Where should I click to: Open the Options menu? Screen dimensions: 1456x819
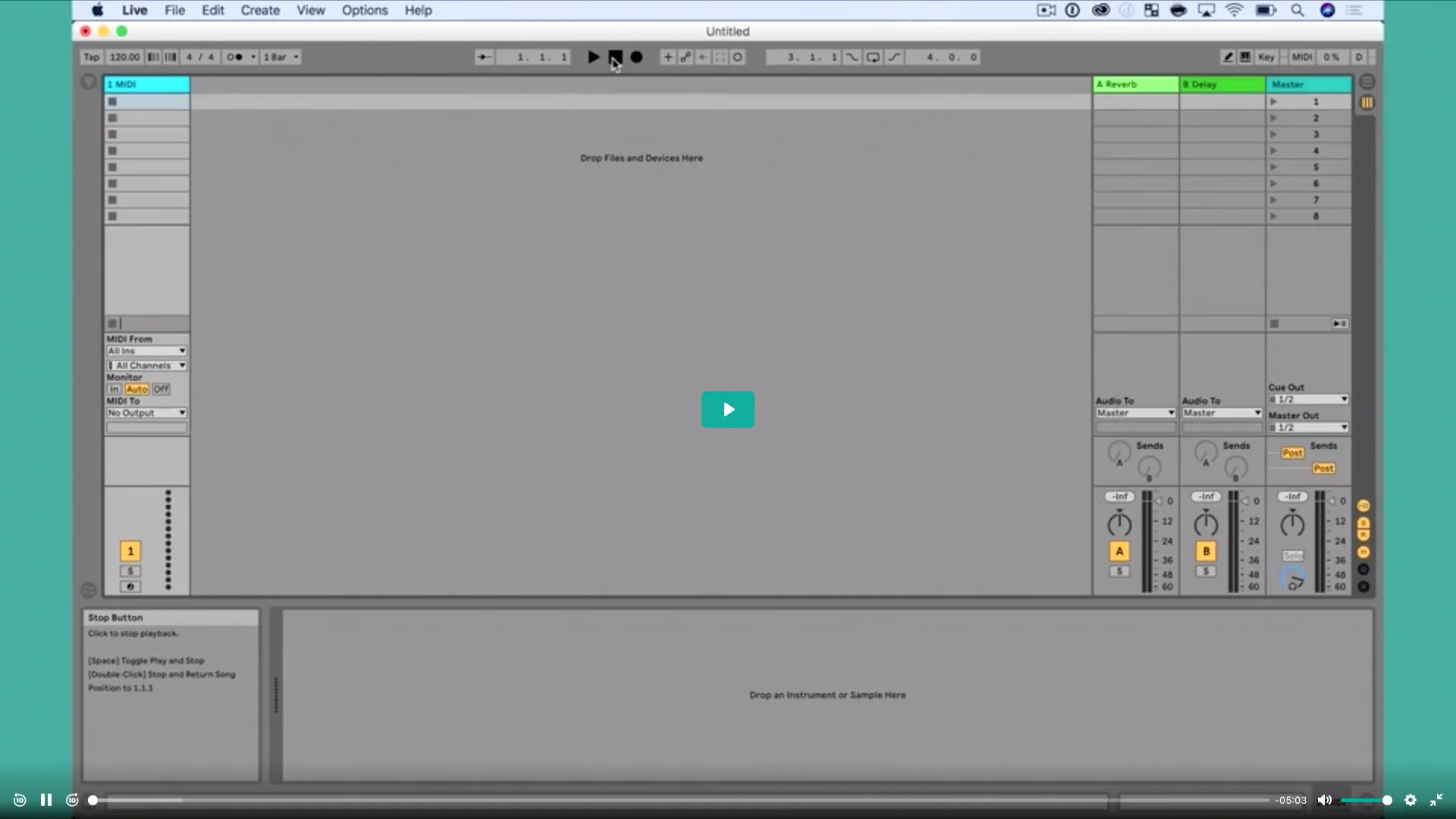[365, 10]
